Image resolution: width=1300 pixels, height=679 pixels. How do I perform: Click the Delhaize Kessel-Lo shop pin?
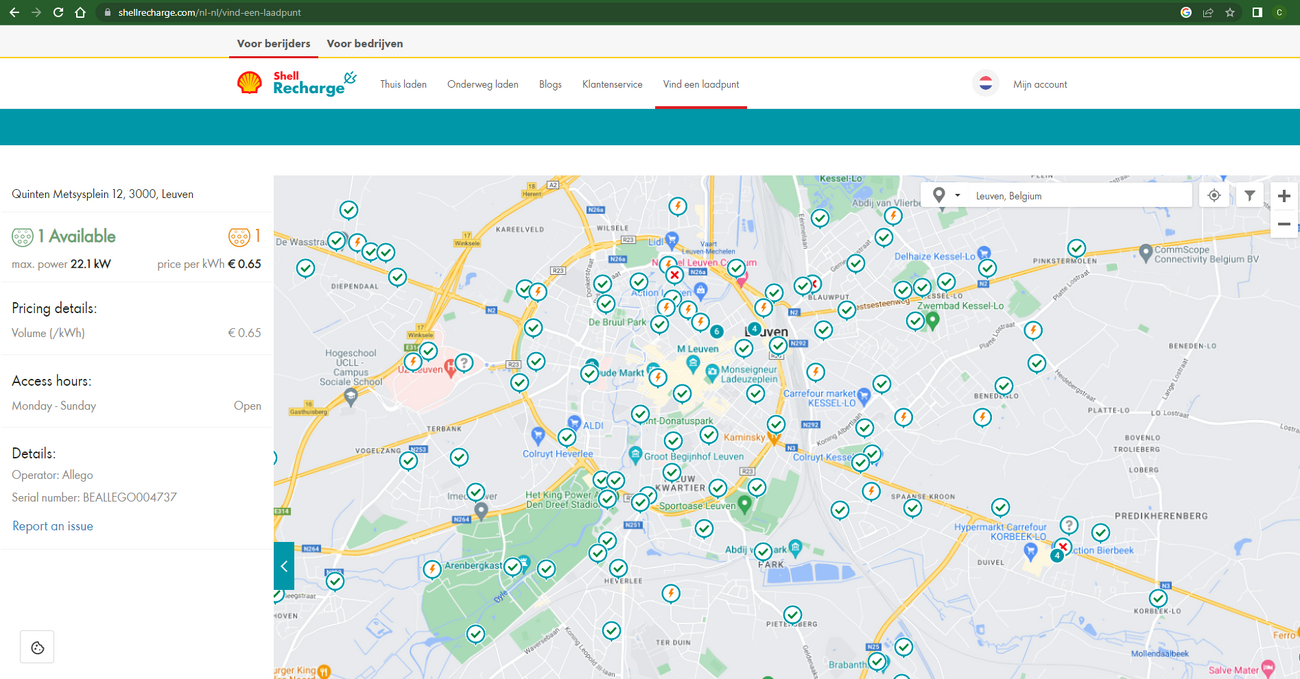click(985, 254)
